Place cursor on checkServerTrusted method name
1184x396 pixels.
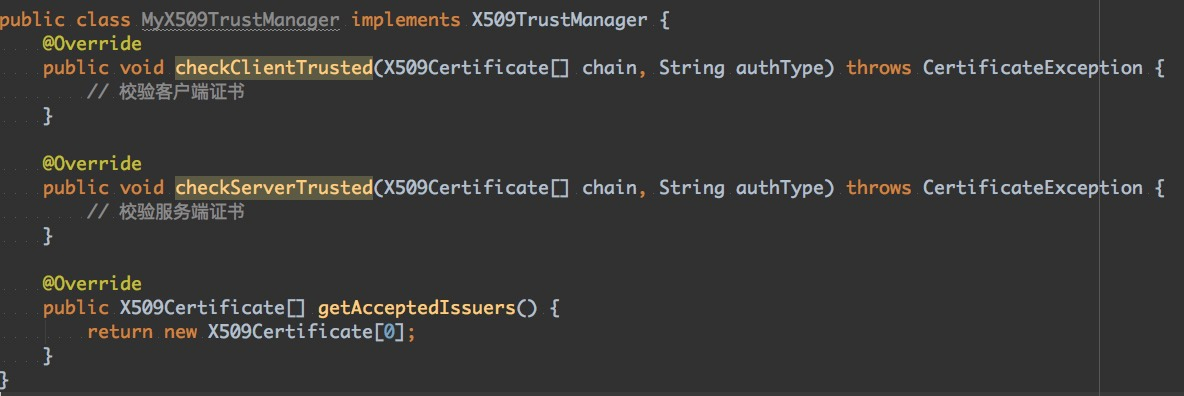coord(274,188)
